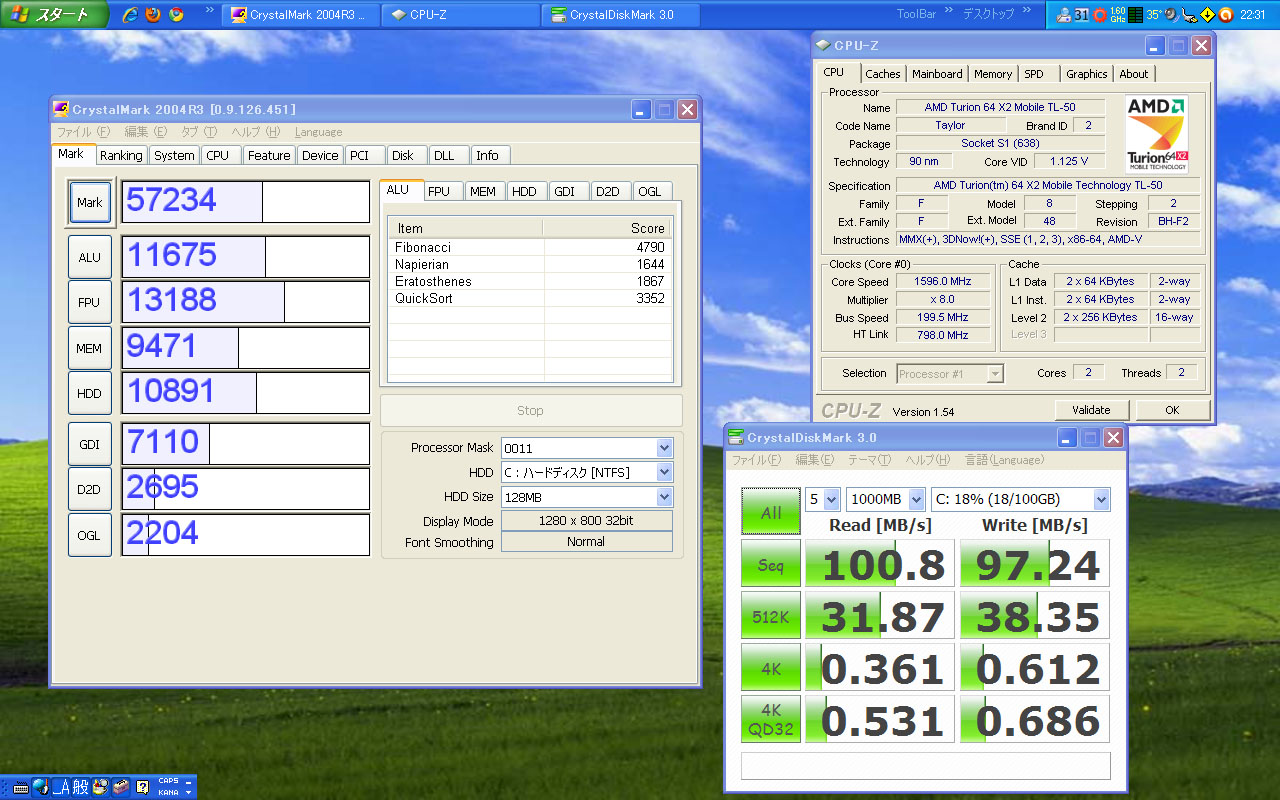Open the CrystalMark 編集 menu

click(x=146, y=132)
